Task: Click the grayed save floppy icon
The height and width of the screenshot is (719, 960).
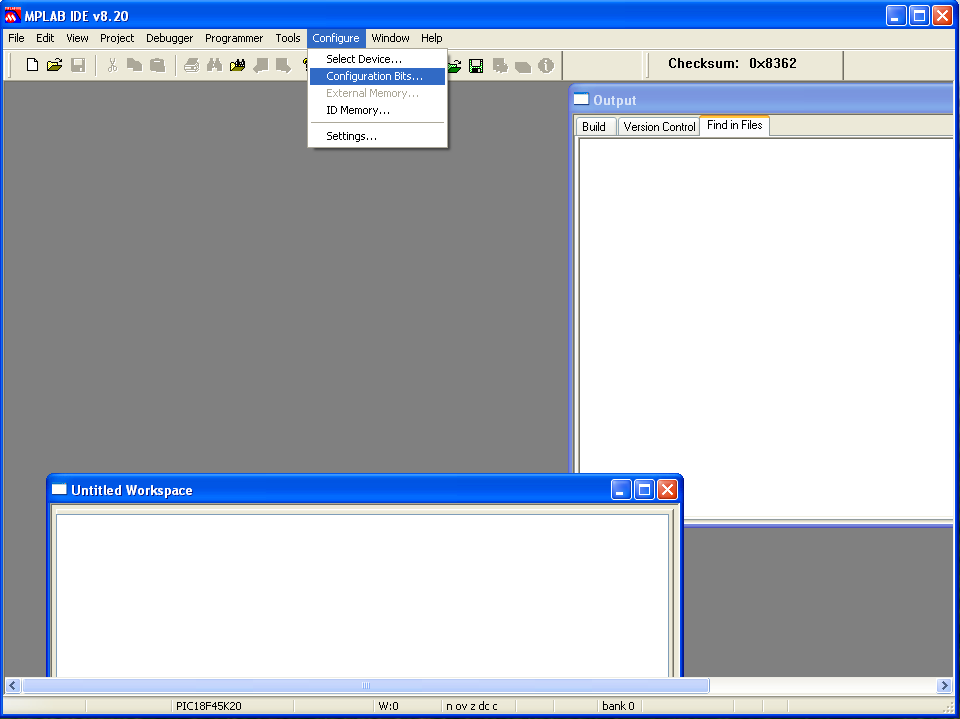Action: [78, 64]
